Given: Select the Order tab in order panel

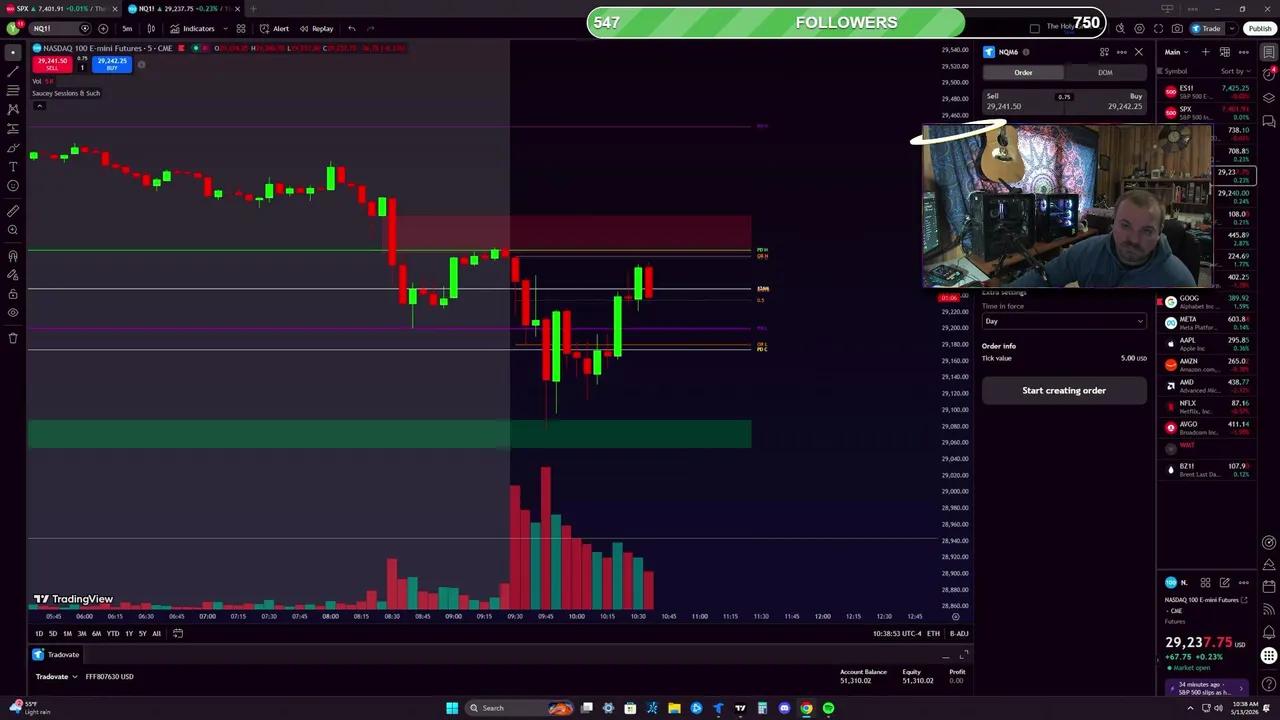Looking at the screenshot, I should point(1023,72).
